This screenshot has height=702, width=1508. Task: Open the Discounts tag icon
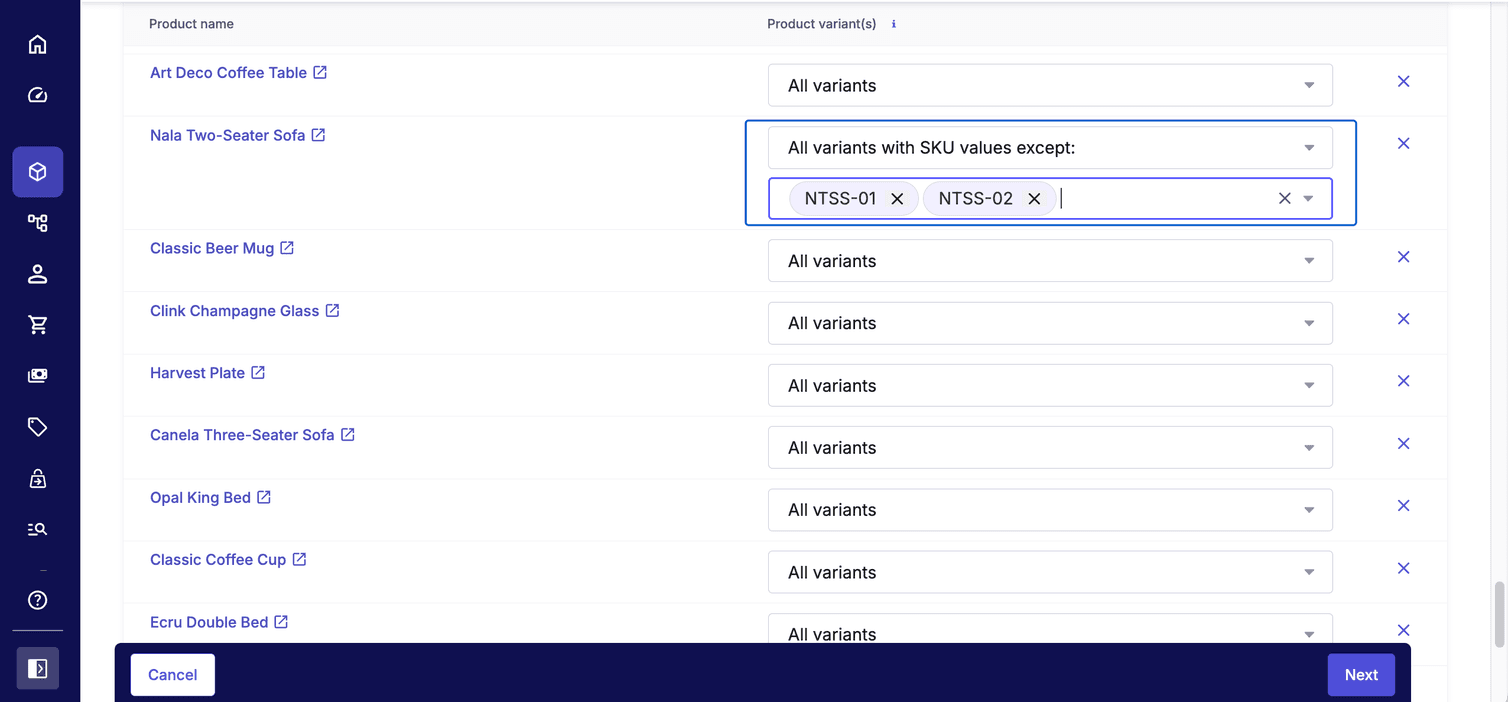point(37,426)
